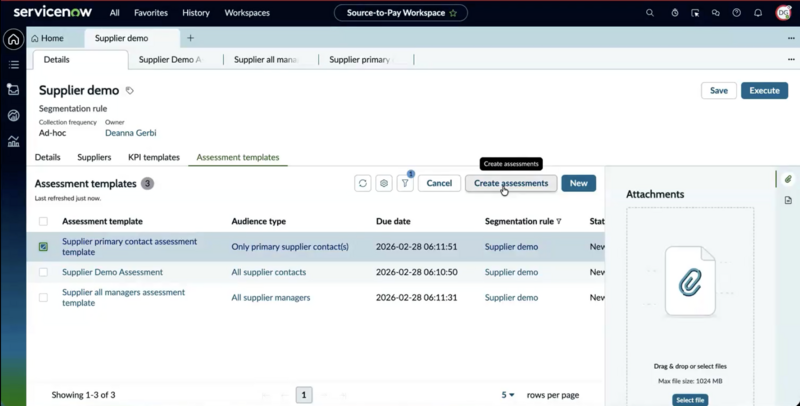
Task: Click the sidebar Home icon
Action: 14,39
